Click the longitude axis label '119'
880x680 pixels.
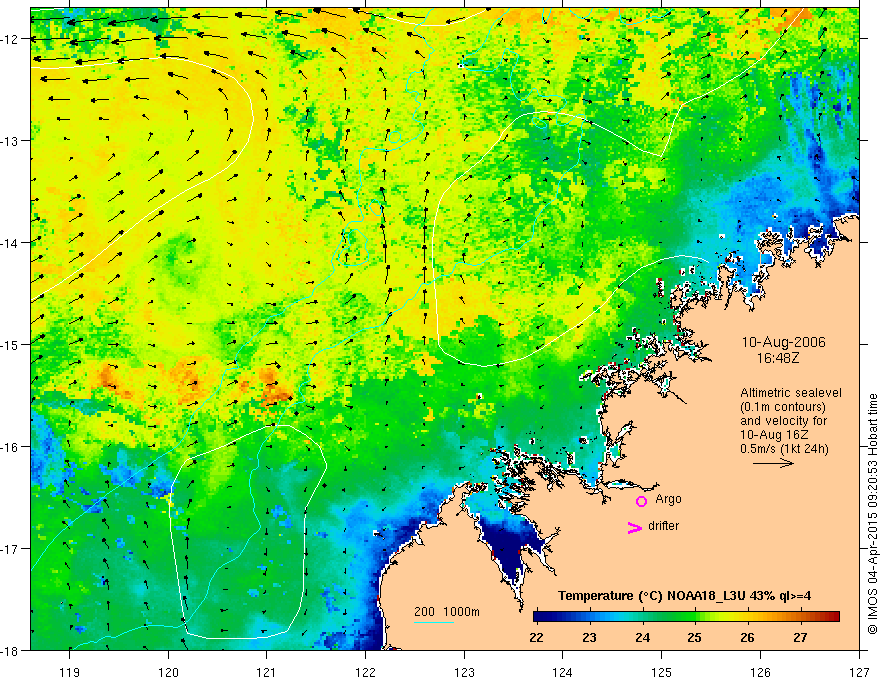pos(70,672)
